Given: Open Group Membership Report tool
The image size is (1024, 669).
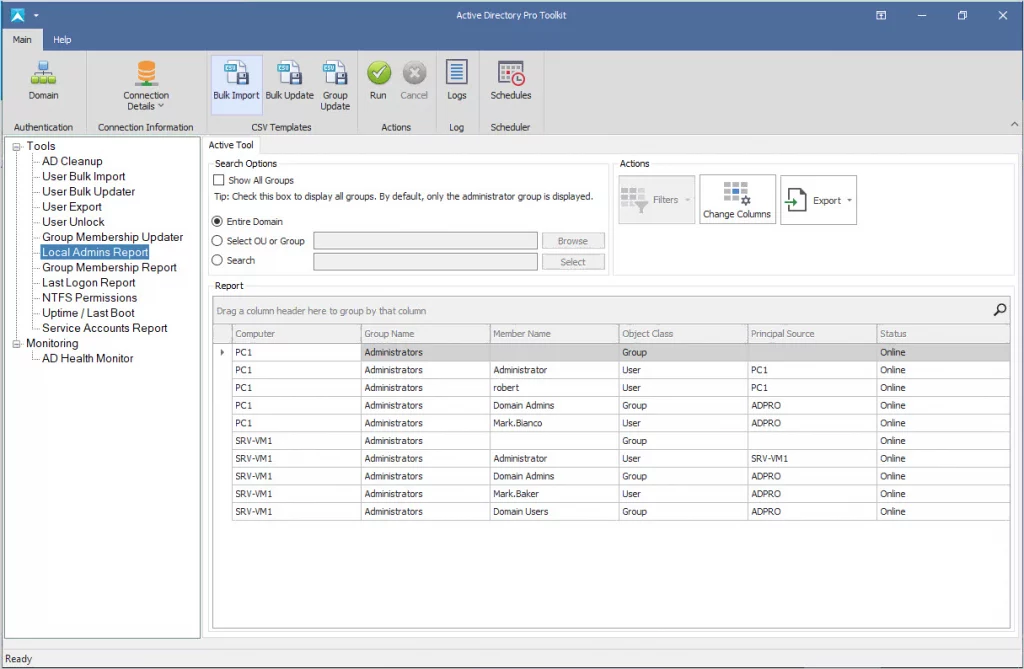Looking at the screenshot, I should 109,267.
